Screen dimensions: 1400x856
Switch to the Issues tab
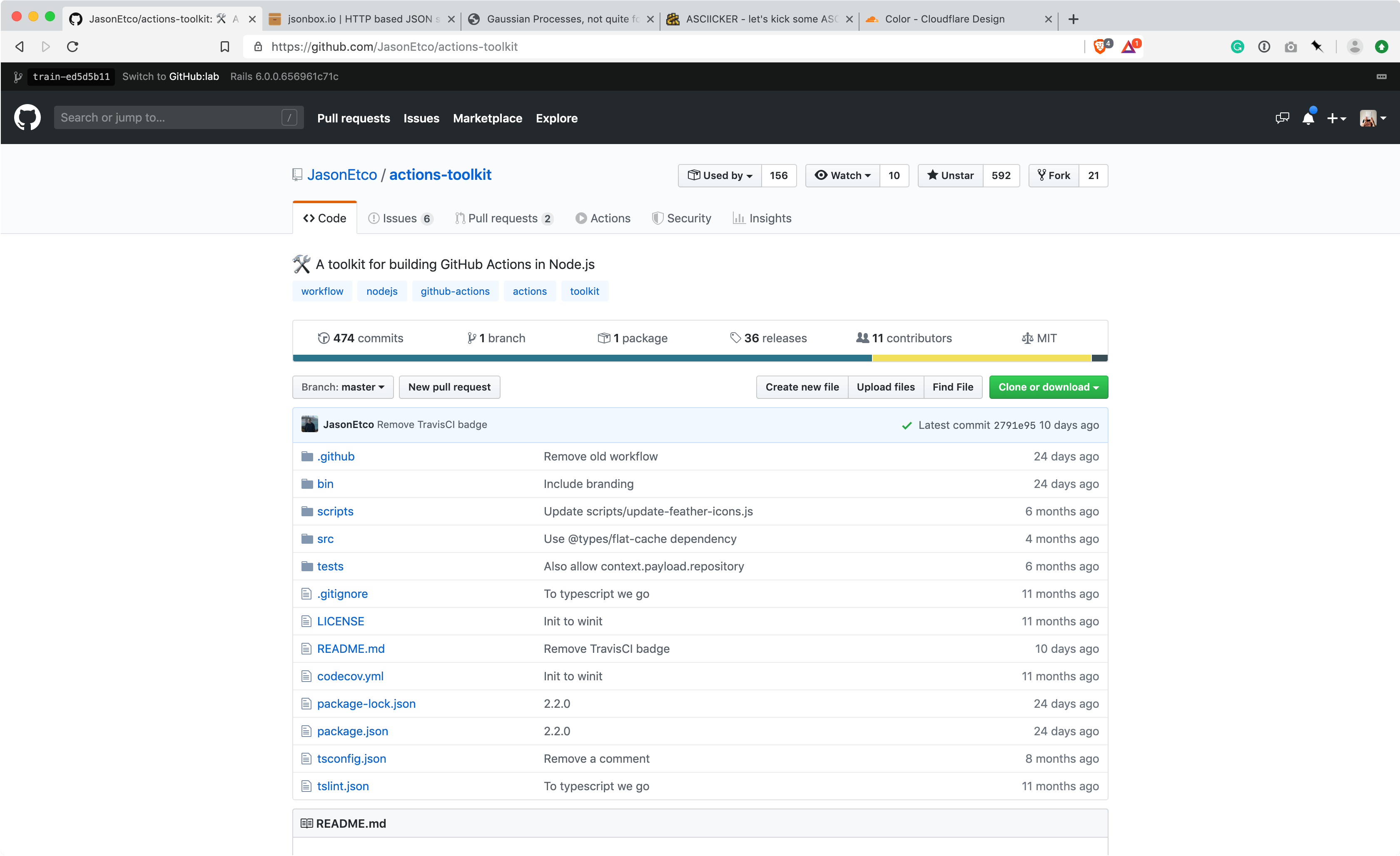pos(399,218)
